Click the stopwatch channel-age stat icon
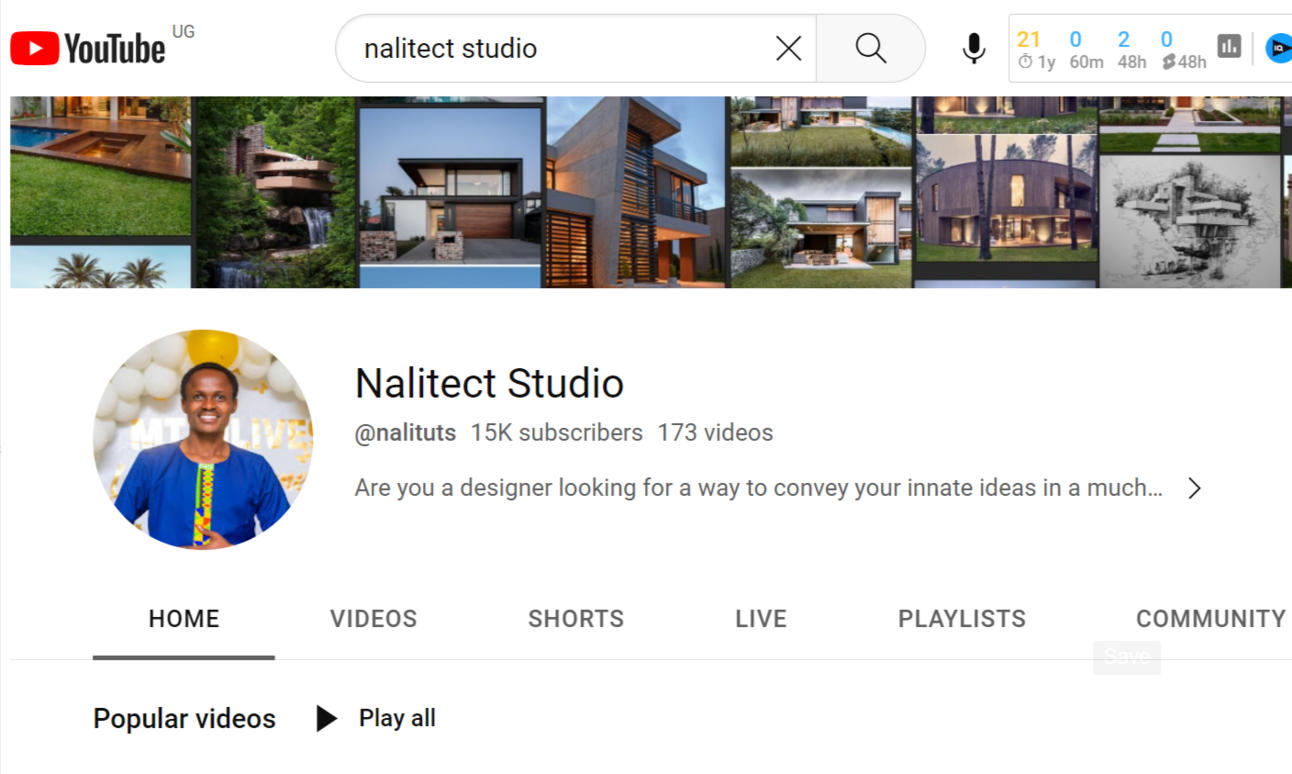1292x774 pixels. tap(1027, 61)
